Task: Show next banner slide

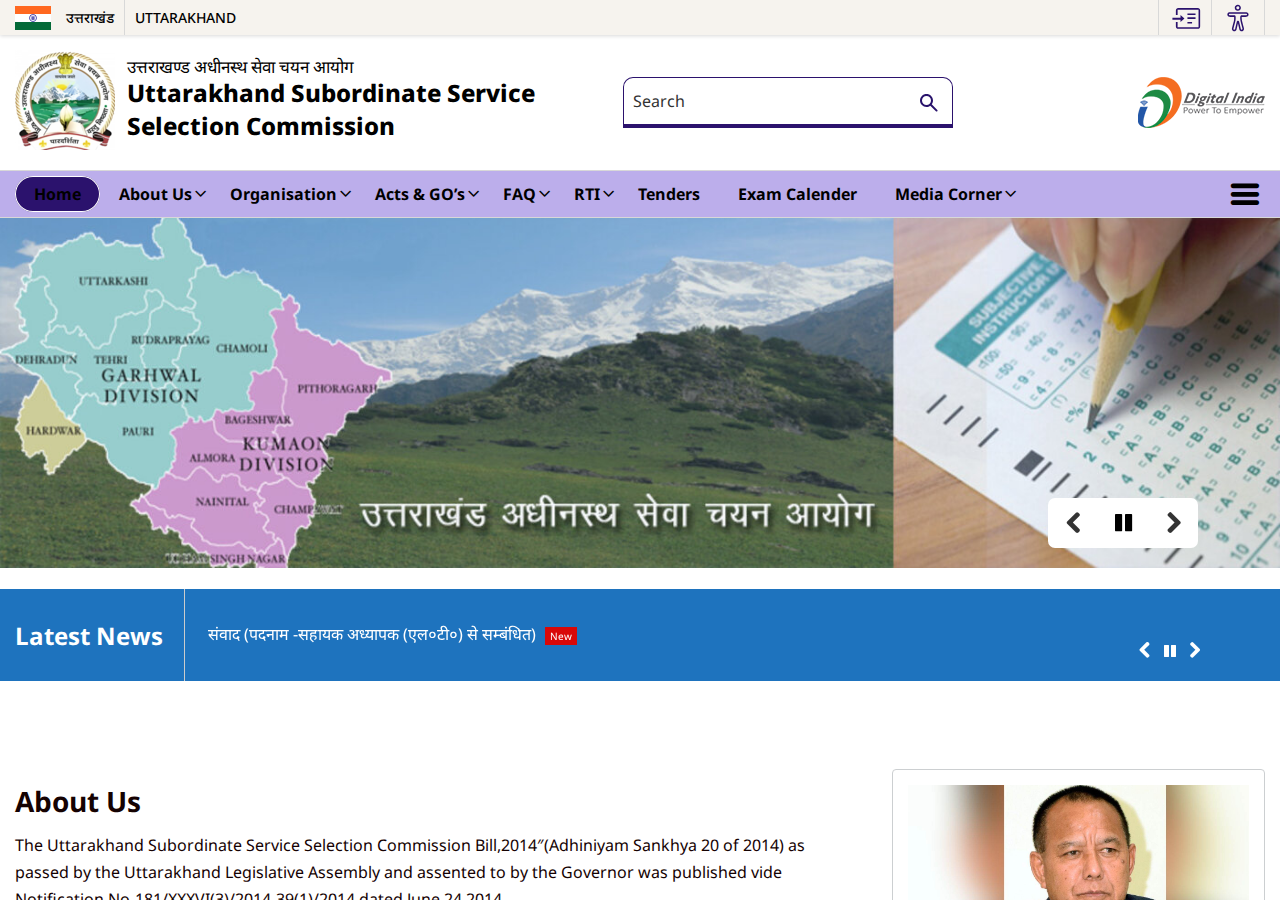Action: (1174, 523)
